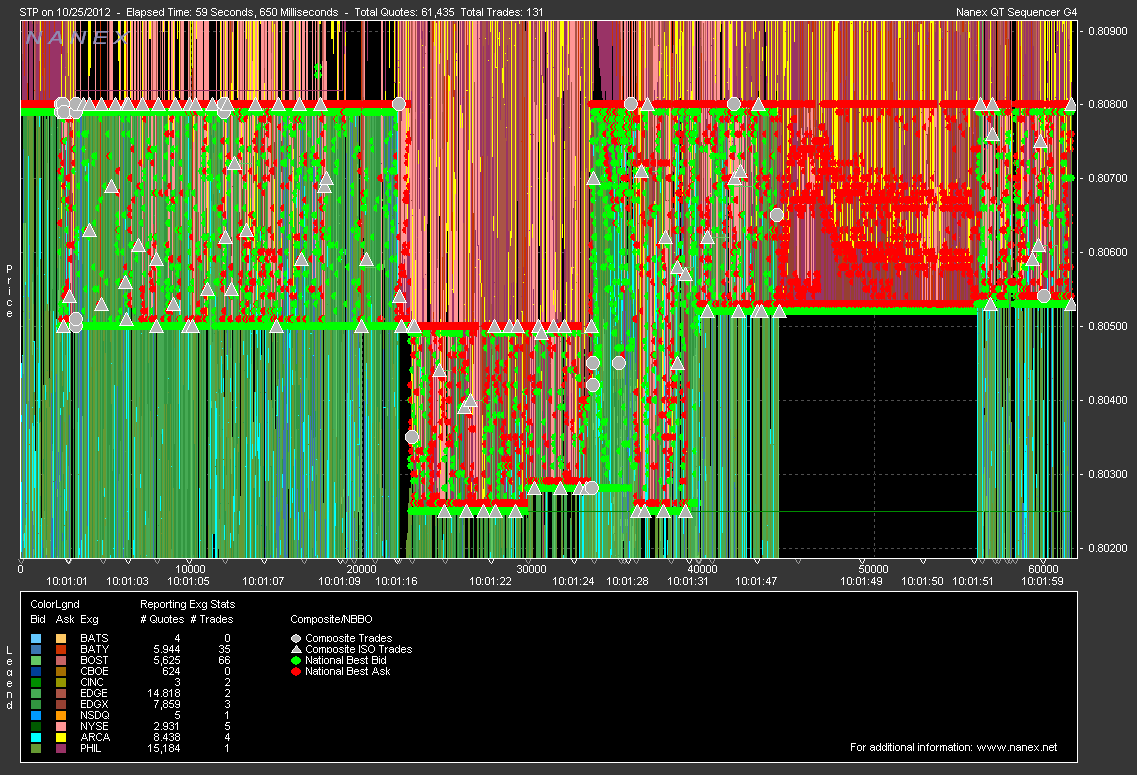Select the EDGE bid color swatch
The height and width of the screenshot is (775, 1137).
point(36,694)
